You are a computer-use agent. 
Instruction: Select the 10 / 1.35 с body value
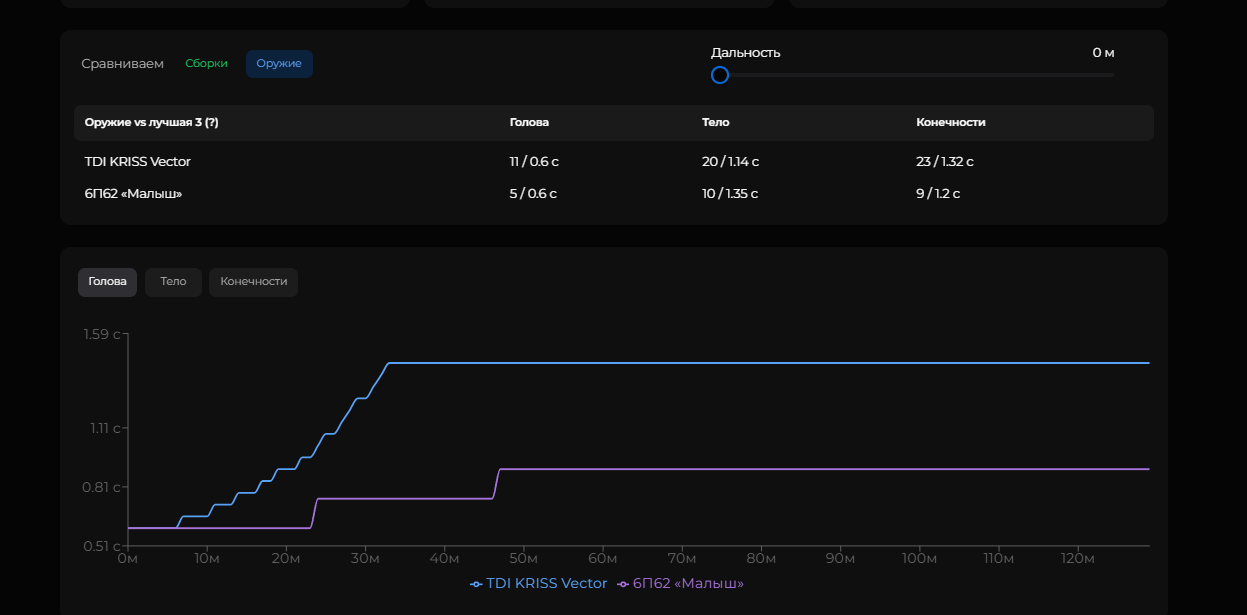tap(730, 193)
